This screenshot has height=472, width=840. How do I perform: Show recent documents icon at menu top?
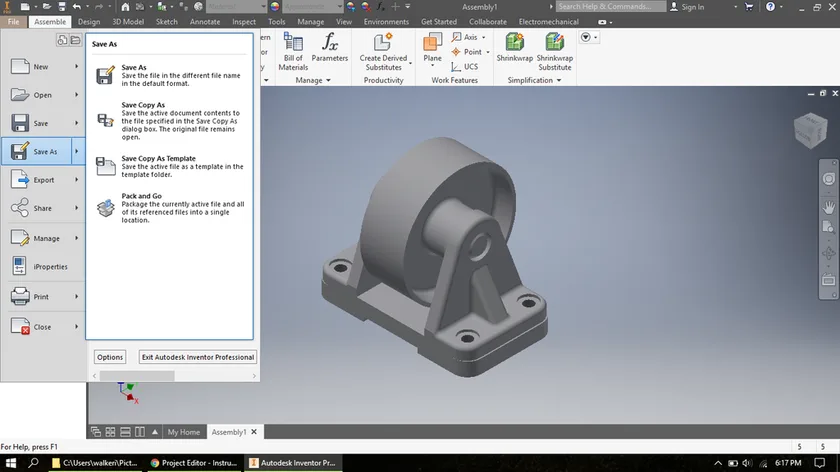[62, 41]
